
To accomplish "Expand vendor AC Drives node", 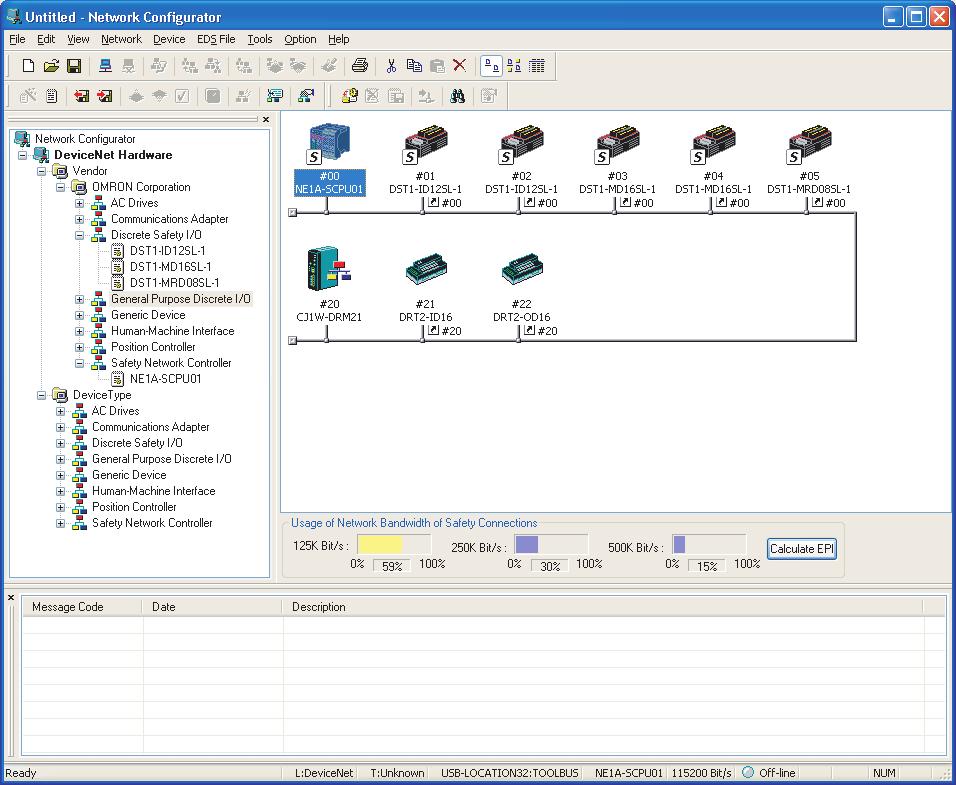I will click(79, 203).
